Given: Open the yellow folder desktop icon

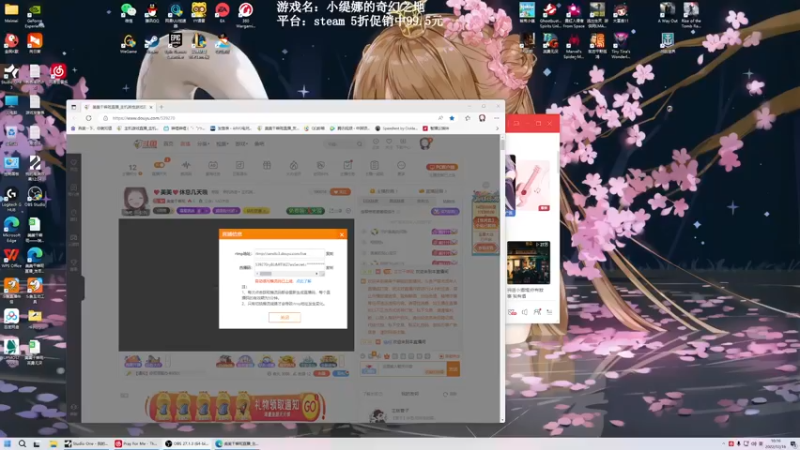Looking at the screenshot, I should coord(11,10).
